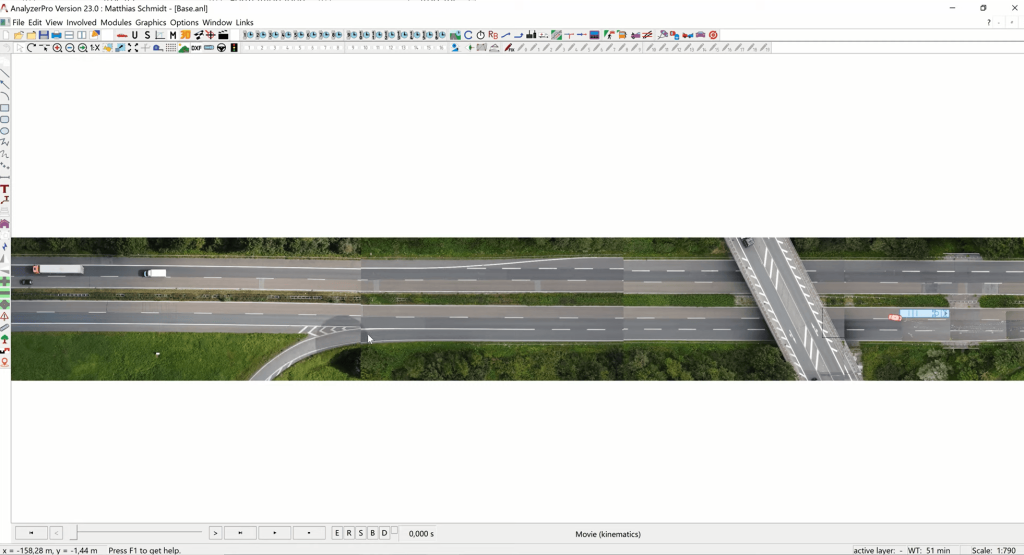
Task: Click the step forward '>' button
Action: (x=215, y=533)
